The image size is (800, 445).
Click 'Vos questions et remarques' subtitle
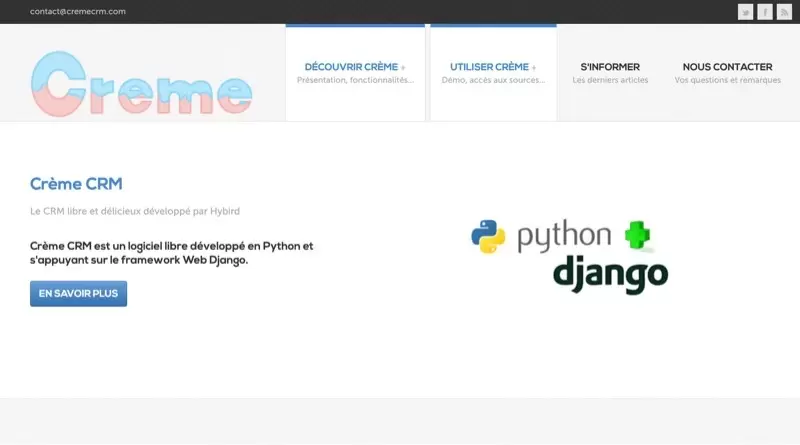click(728, 80)
